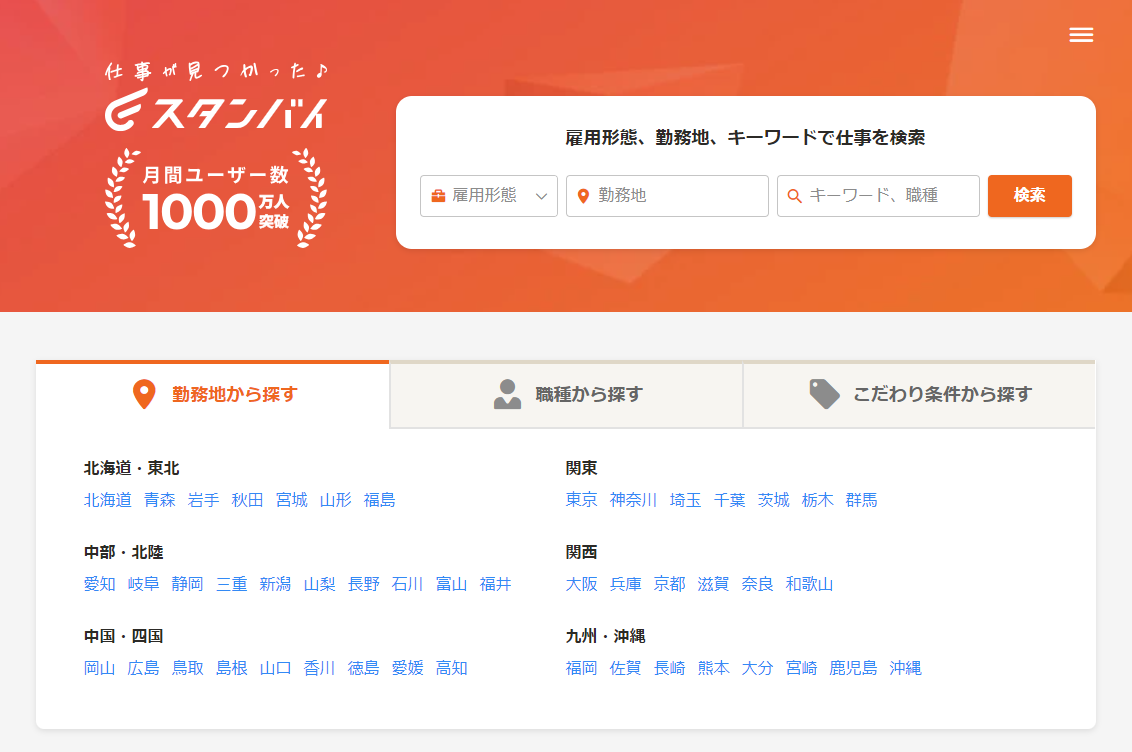Select the 福岡 prefecture link
The width and height of the screenshot is (1132, 752).
pyautogui.click(x=582, y=668)
